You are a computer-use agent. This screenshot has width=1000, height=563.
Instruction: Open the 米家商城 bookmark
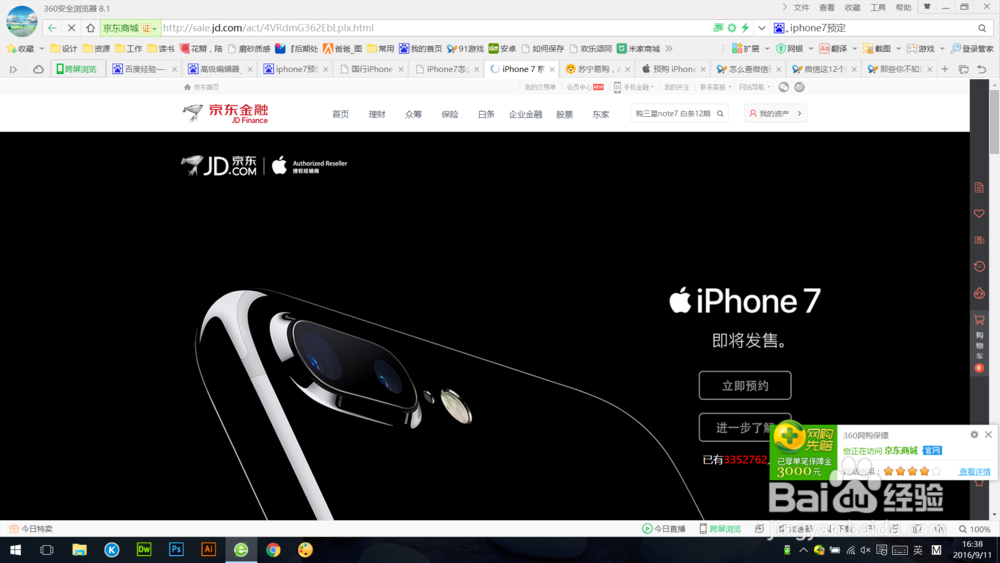point(638,48)
